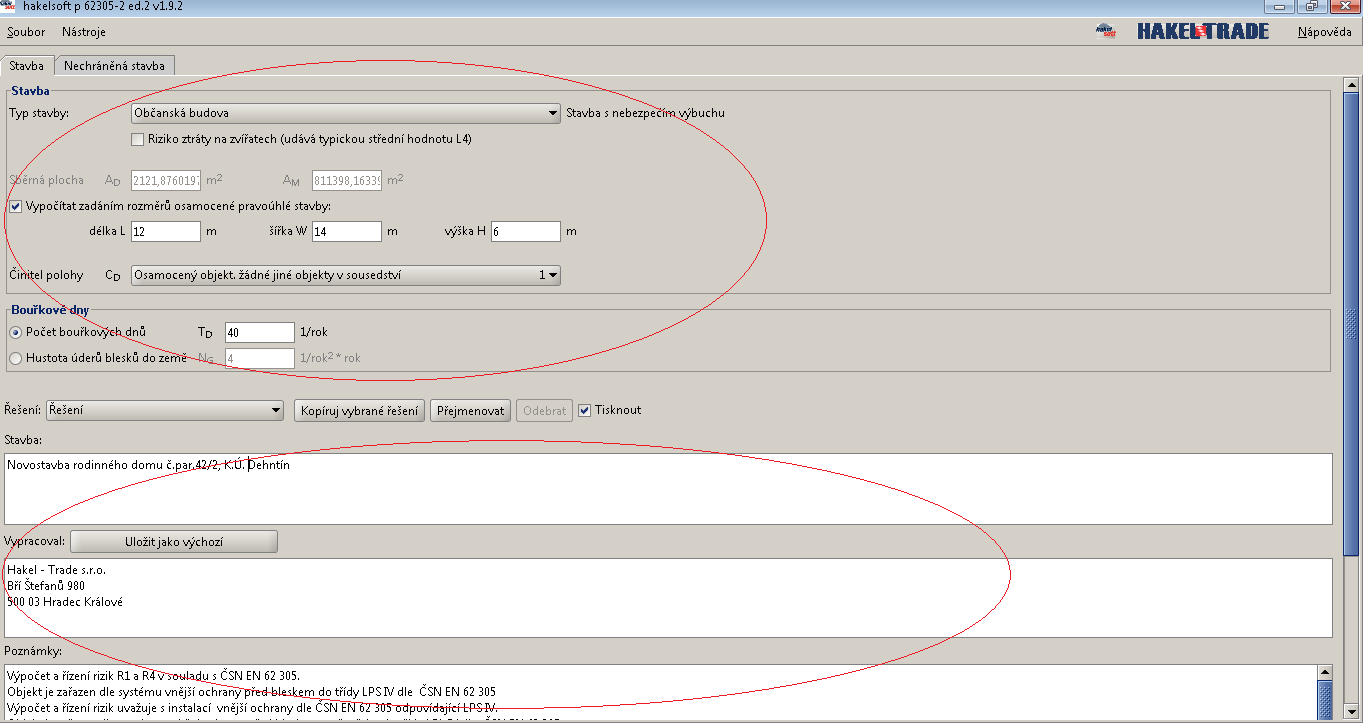Open the Řešení dropdown

click(x=166, y=410)
